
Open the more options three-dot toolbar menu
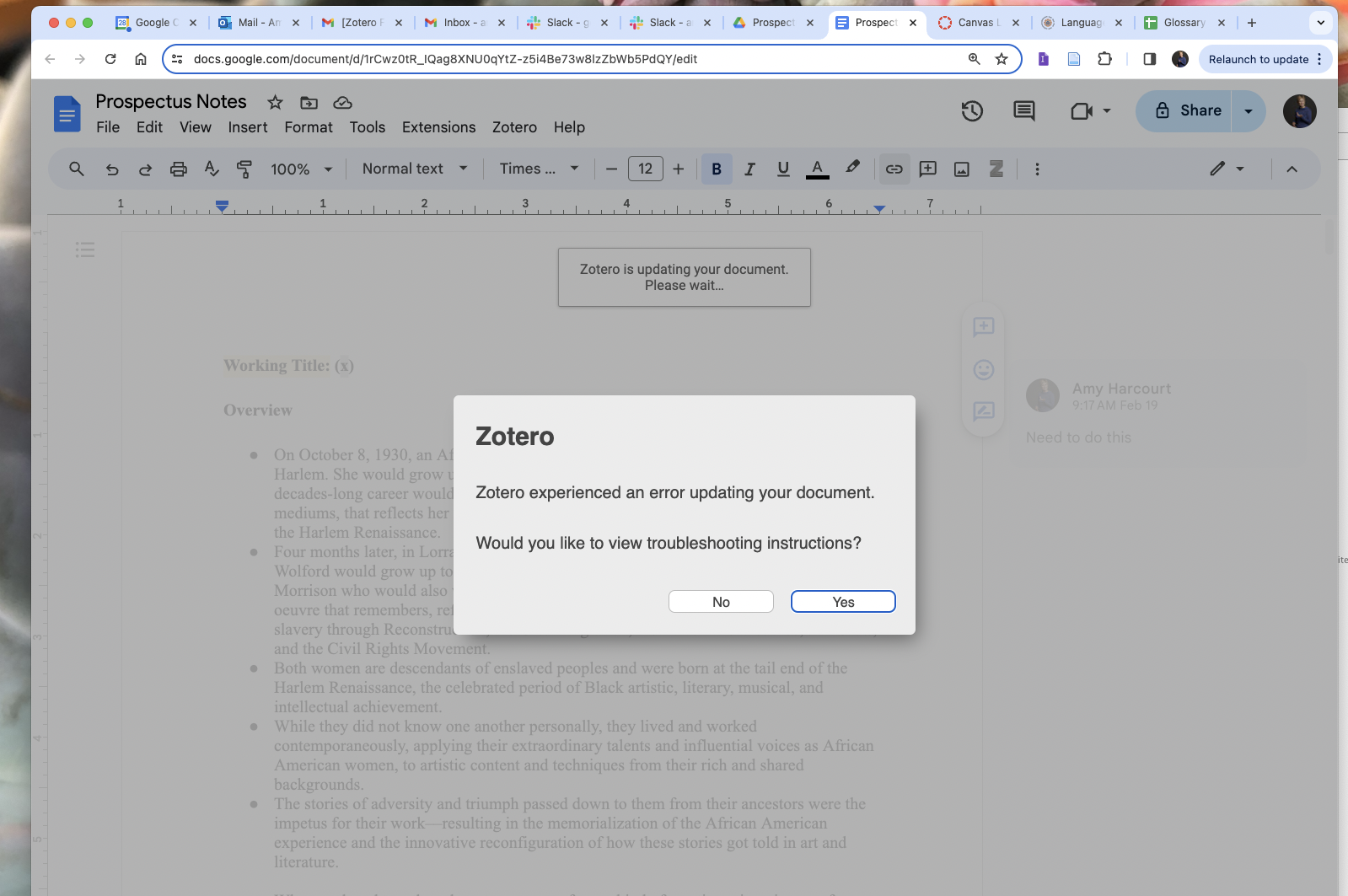pos(1037,169)
